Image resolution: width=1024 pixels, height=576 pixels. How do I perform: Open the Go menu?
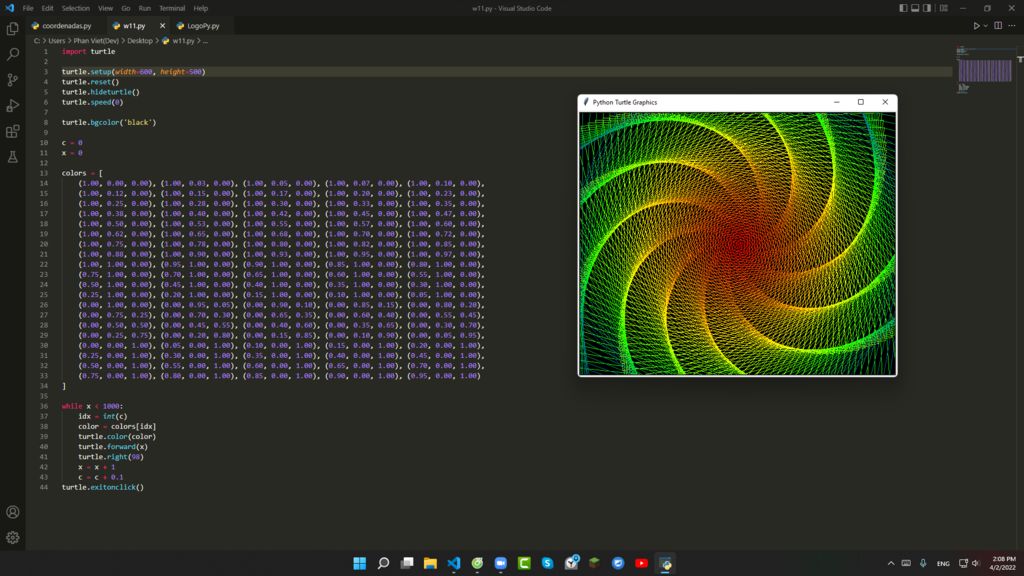click(125, 8)
